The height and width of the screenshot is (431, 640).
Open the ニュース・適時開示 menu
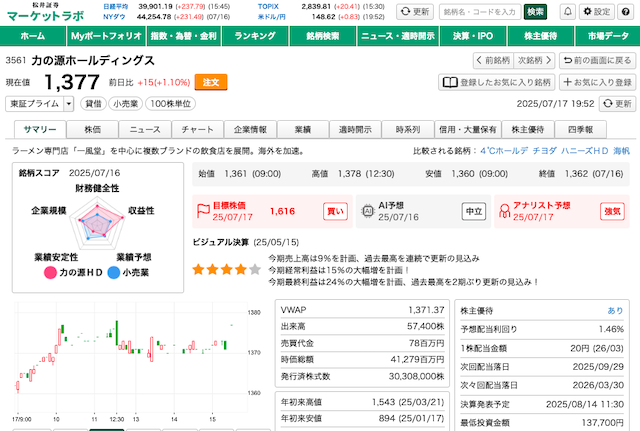coord(398,36)
